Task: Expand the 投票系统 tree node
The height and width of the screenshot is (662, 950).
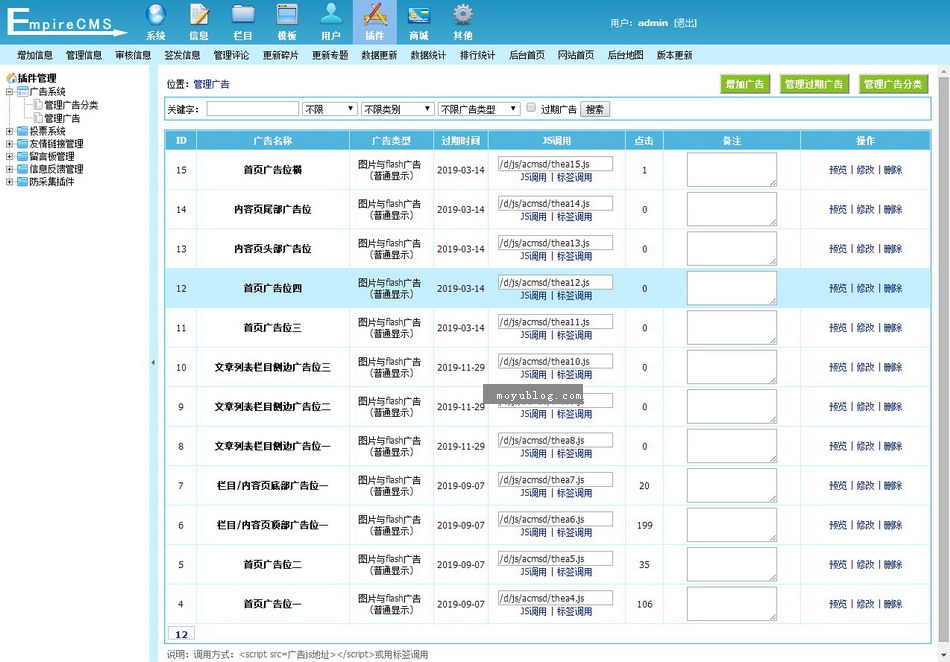Action: point(9,131)
